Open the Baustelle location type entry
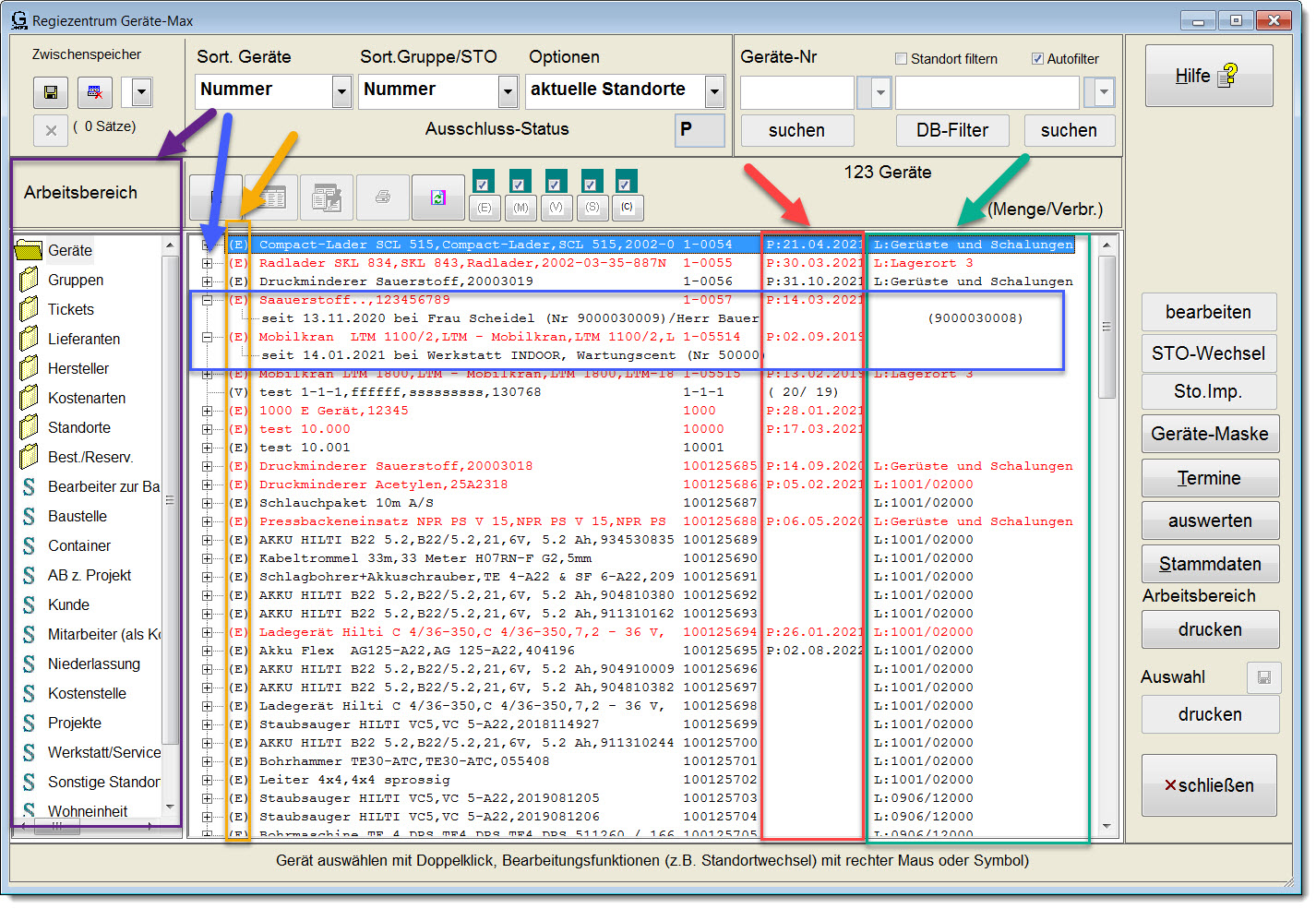 coord(77,516)
